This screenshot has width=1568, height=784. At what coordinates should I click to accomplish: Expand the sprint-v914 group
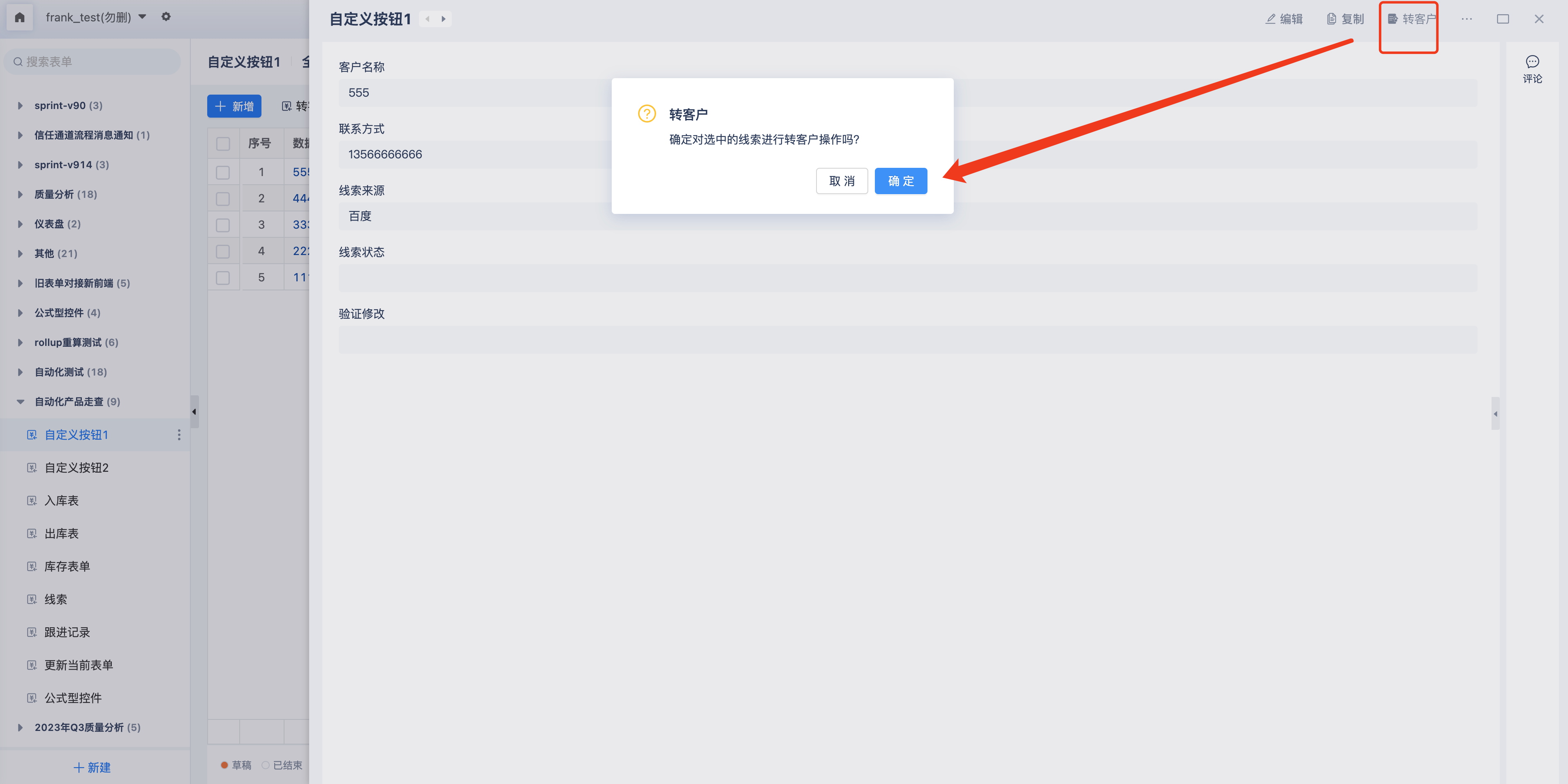20,165
